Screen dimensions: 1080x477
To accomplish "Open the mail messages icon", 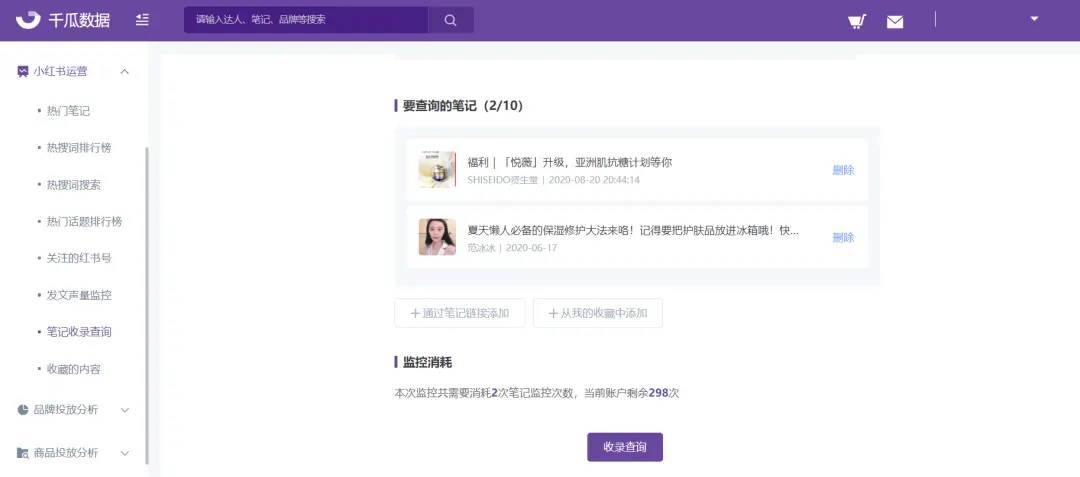I will pyautogui.click(x=895, y=21).
